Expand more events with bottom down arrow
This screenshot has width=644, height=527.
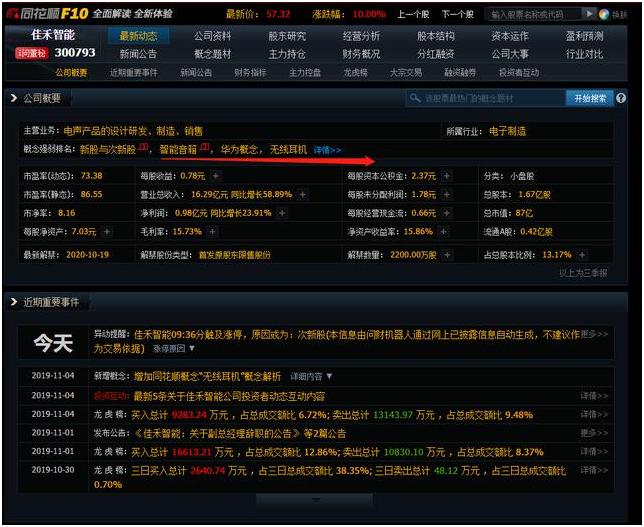315,500
